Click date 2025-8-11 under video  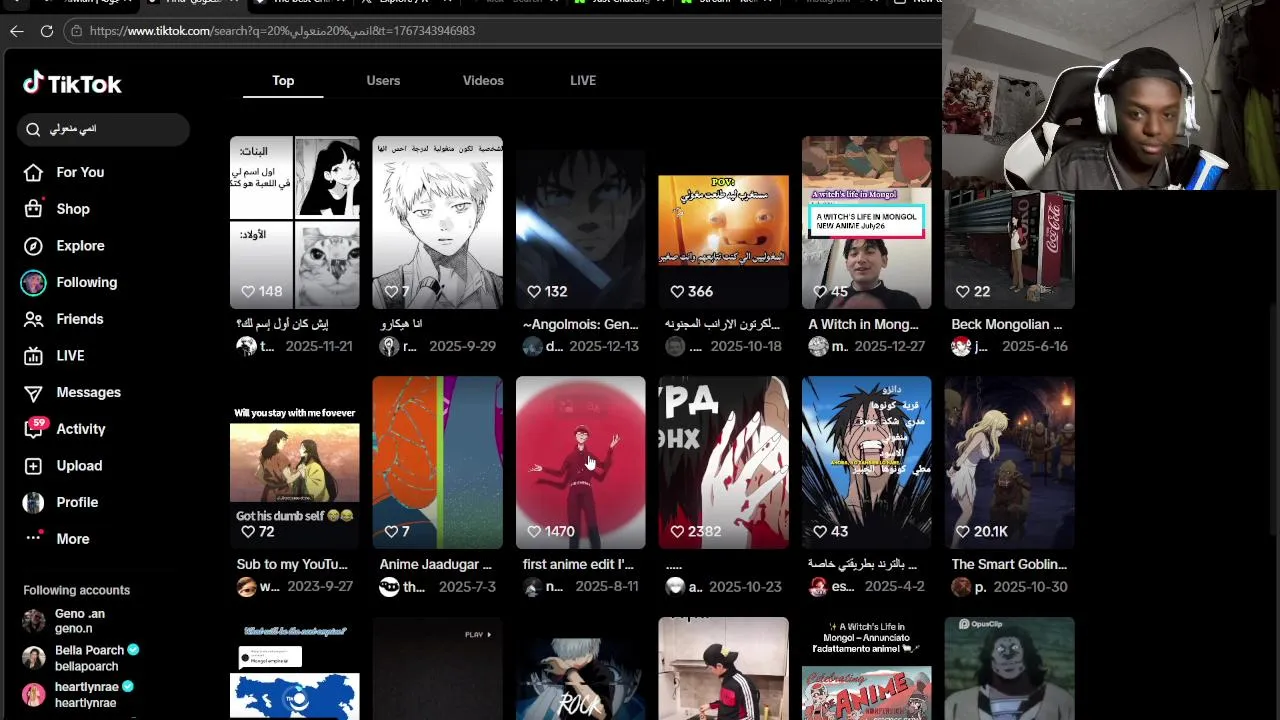(x=606, y=587)
